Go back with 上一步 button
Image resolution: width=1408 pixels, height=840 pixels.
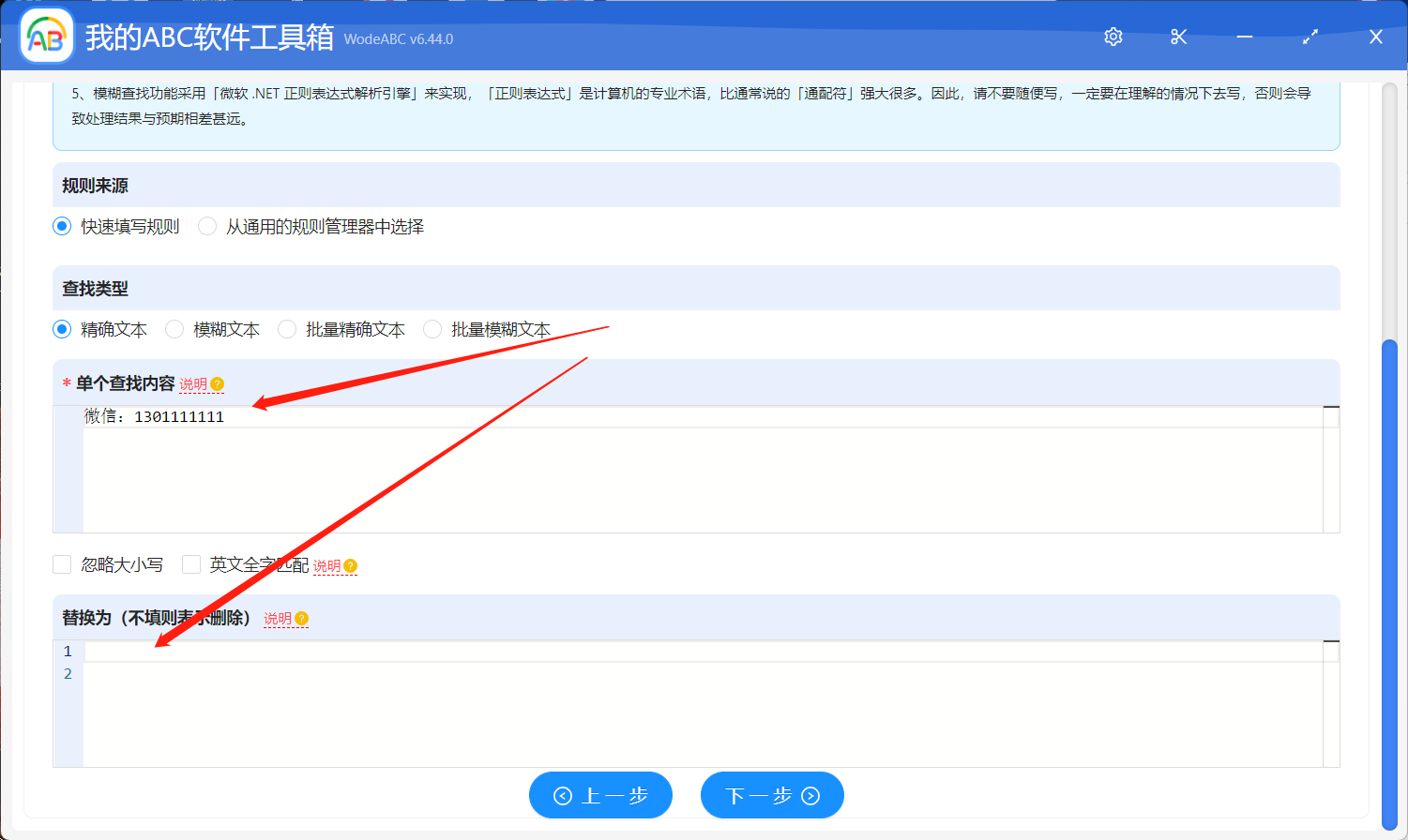tap(600, 795)
